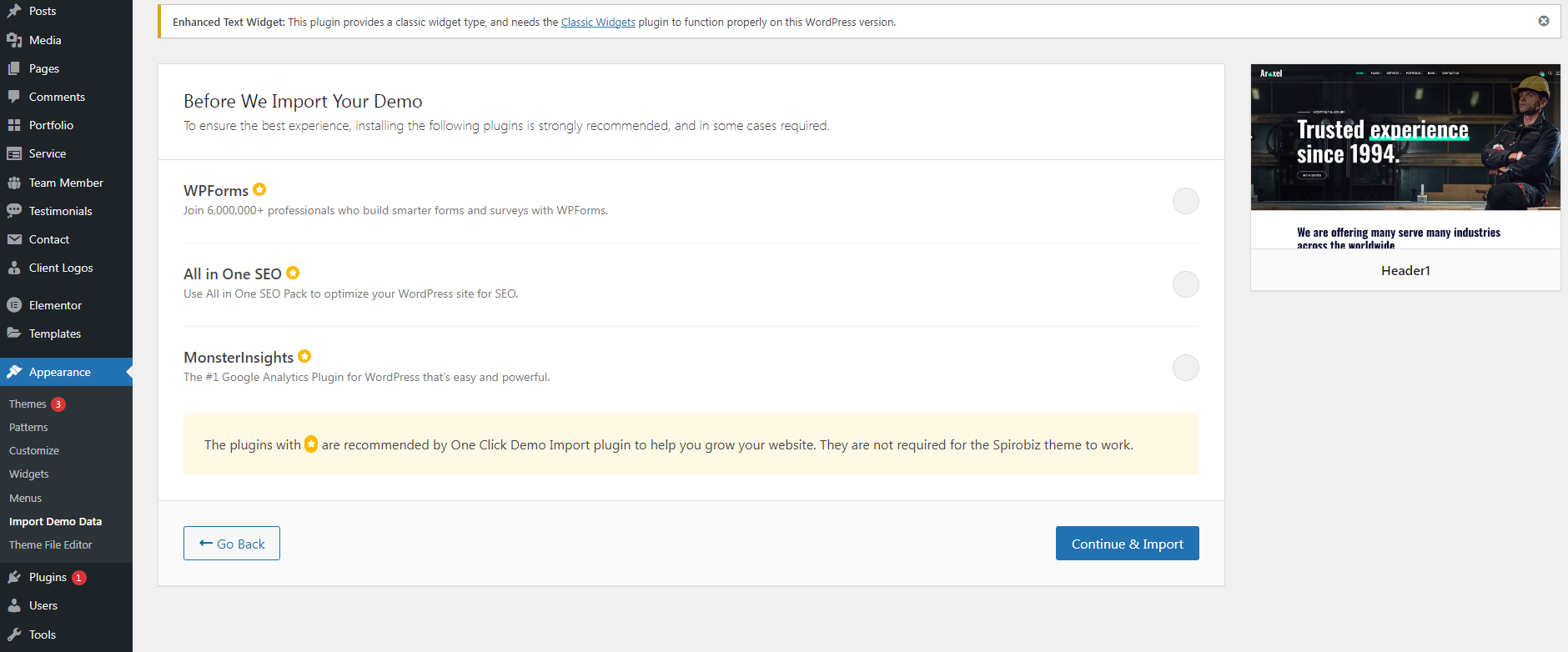Click the Media icon in sidebar
Screen dimensions: 1568x652
point(14,40)
